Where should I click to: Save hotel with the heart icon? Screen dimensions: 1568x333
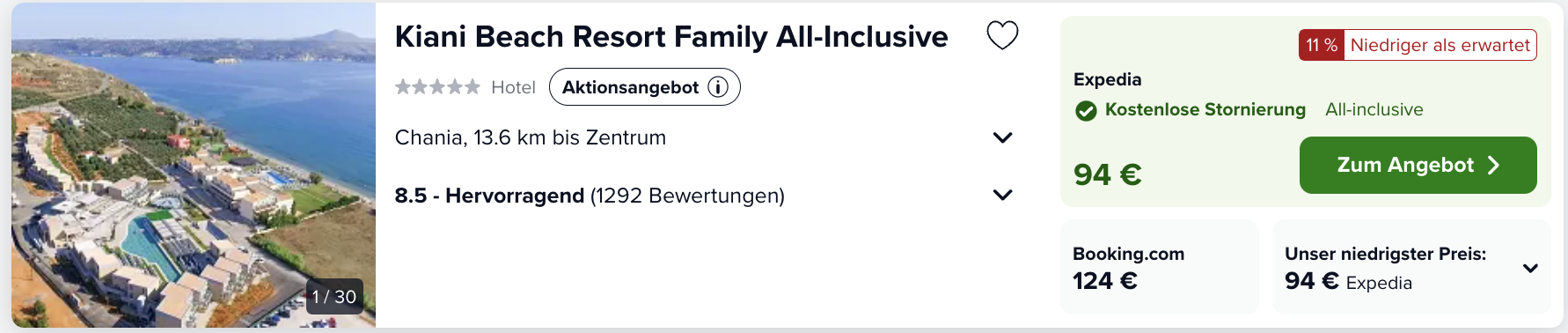(x=1002, y=35)
